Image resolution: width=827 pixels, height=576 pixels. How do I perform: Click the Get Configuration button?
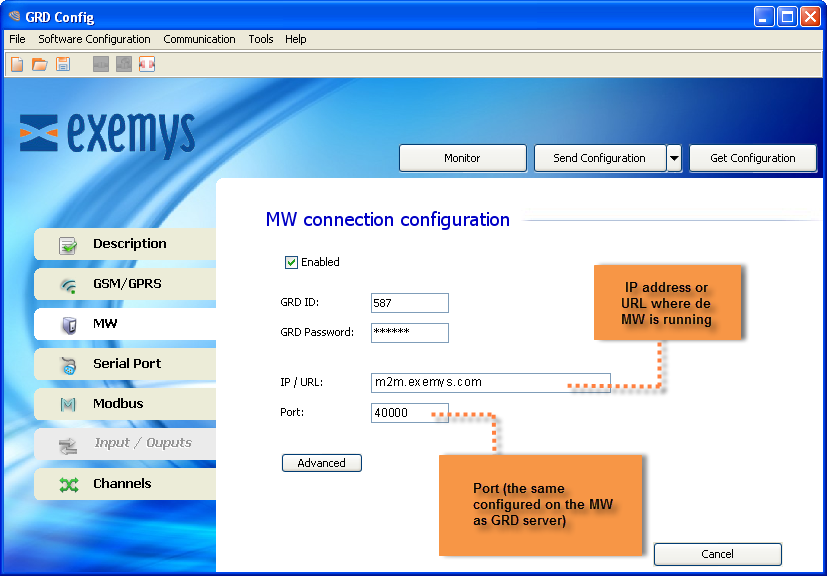click(x=752, y=158)
